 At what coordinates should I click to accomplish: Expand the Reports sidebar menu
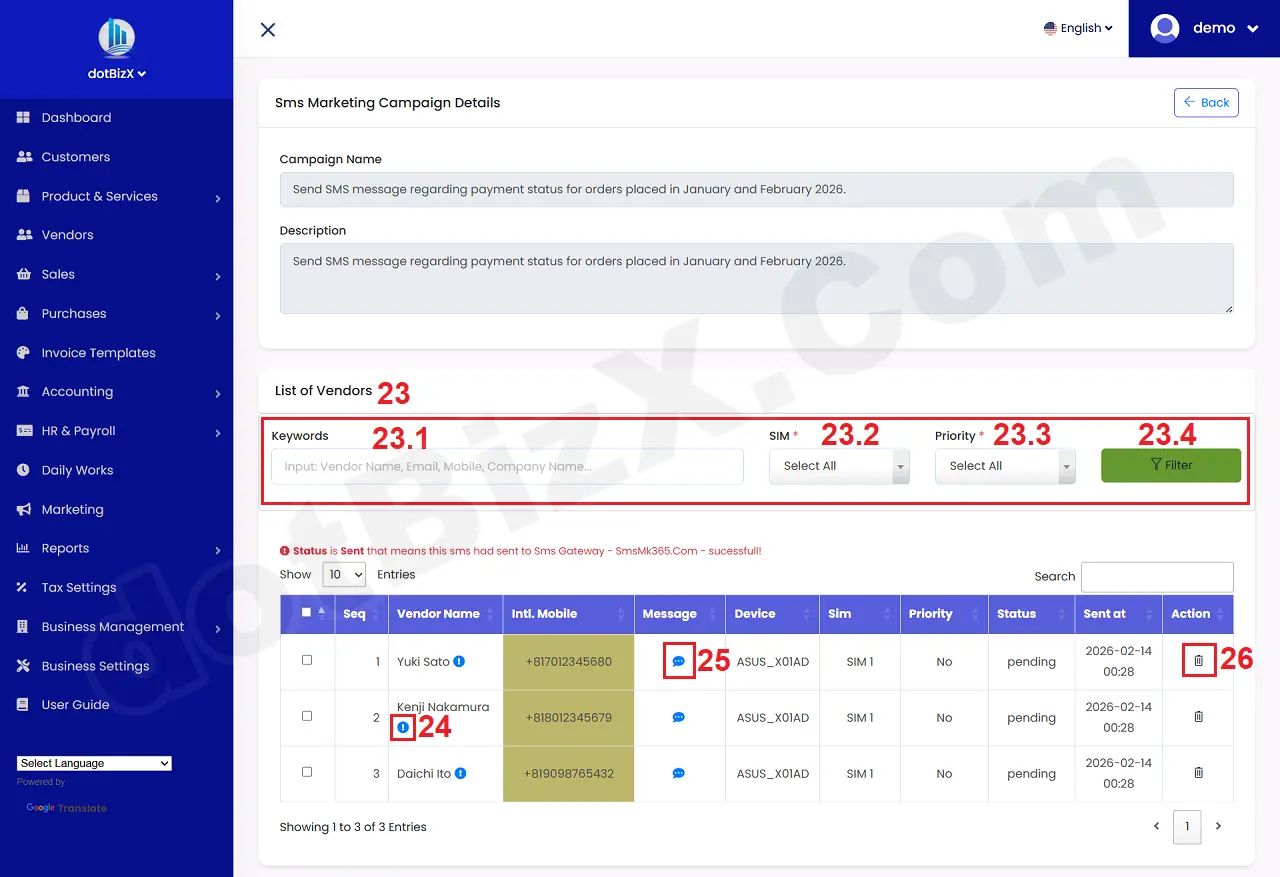[x=65, y=548]
